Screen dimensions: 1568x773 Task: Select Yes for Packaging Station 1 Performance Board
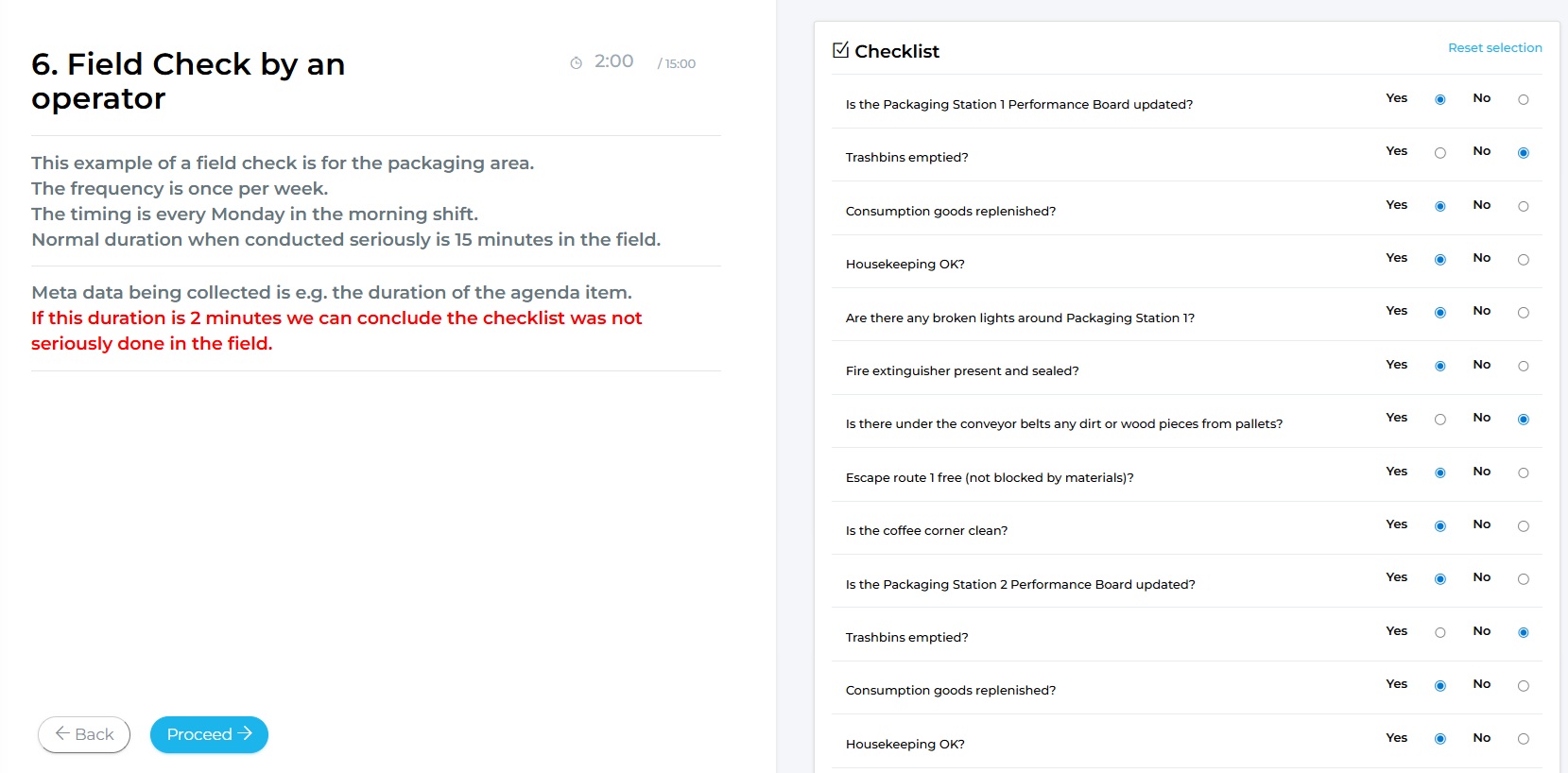[x=1439, y=99]
